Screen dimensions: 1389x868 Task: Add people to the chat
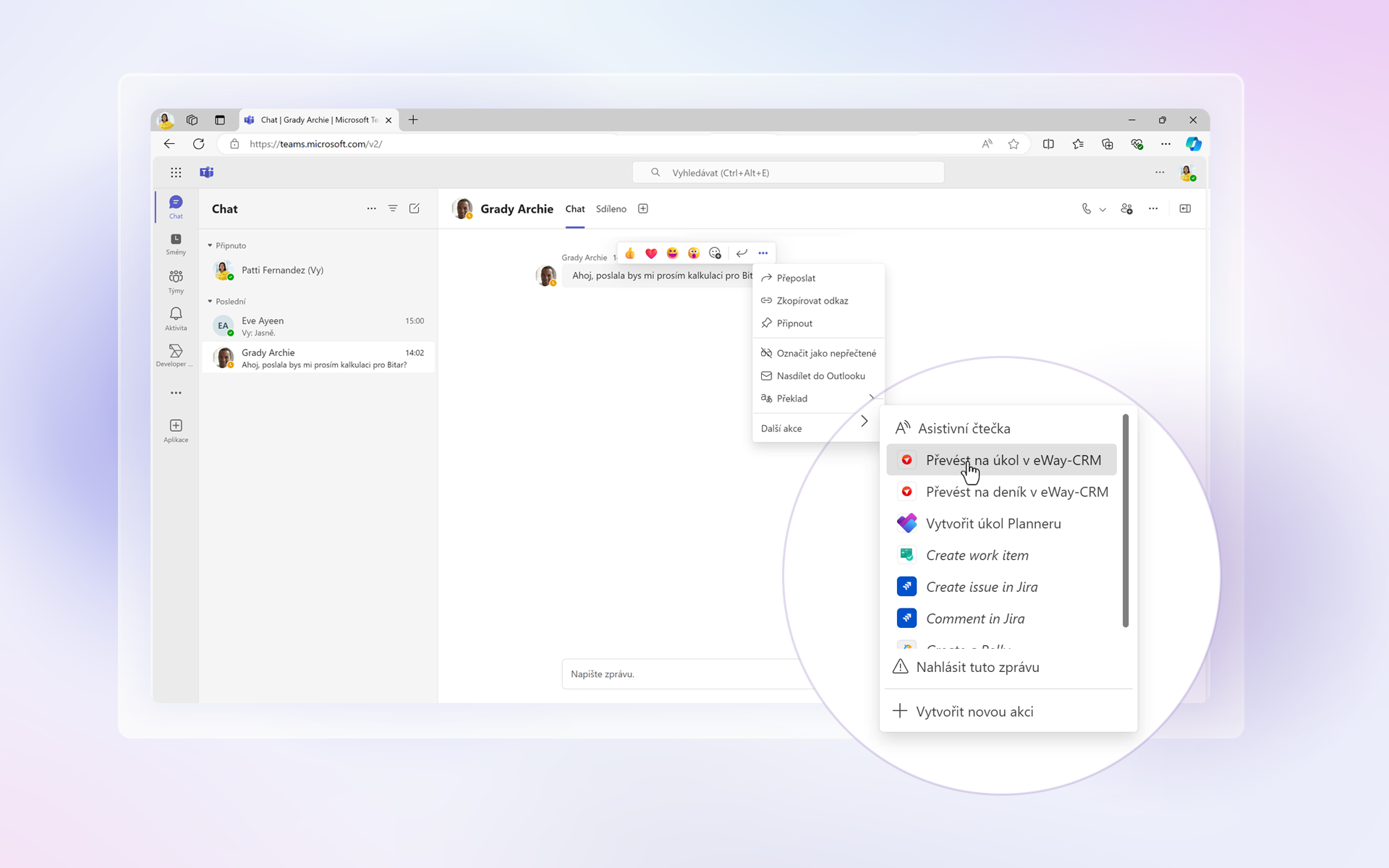tap(1126, 209)
